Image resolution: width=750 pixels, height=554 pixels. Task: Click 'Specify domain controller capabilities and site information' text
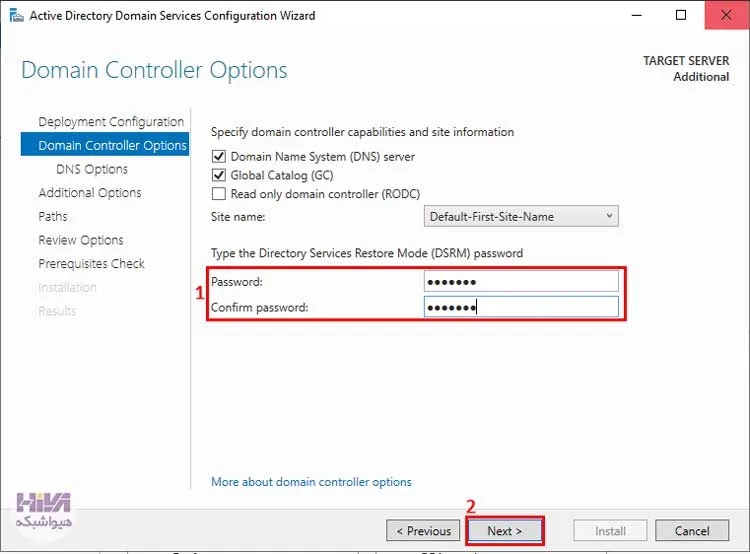[x=363, y=132]
